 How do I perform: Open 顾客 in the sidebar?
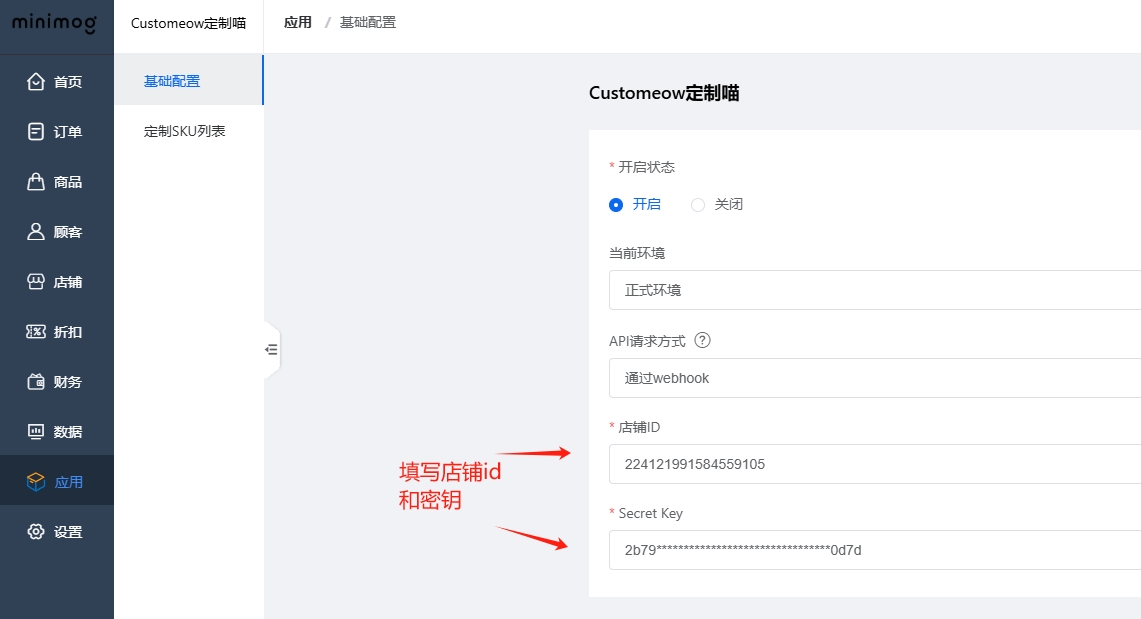click(x=57, y=231)
